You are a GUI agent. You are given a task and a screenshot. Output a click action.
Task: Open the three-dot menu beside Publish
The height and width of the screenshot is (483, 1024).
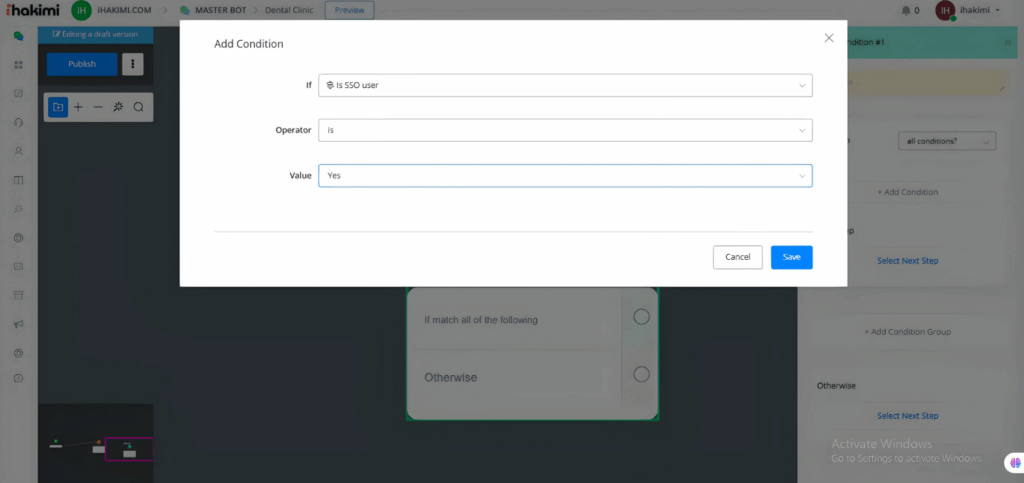click(x=133, y=64)
